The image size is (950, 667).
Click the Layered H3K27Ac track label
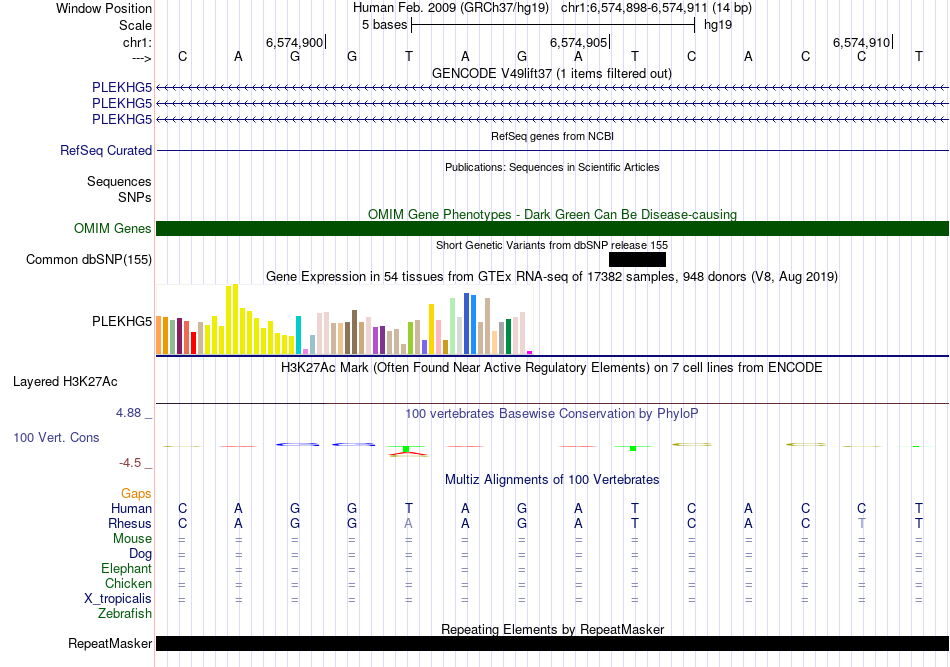click(x=65, y=382)
